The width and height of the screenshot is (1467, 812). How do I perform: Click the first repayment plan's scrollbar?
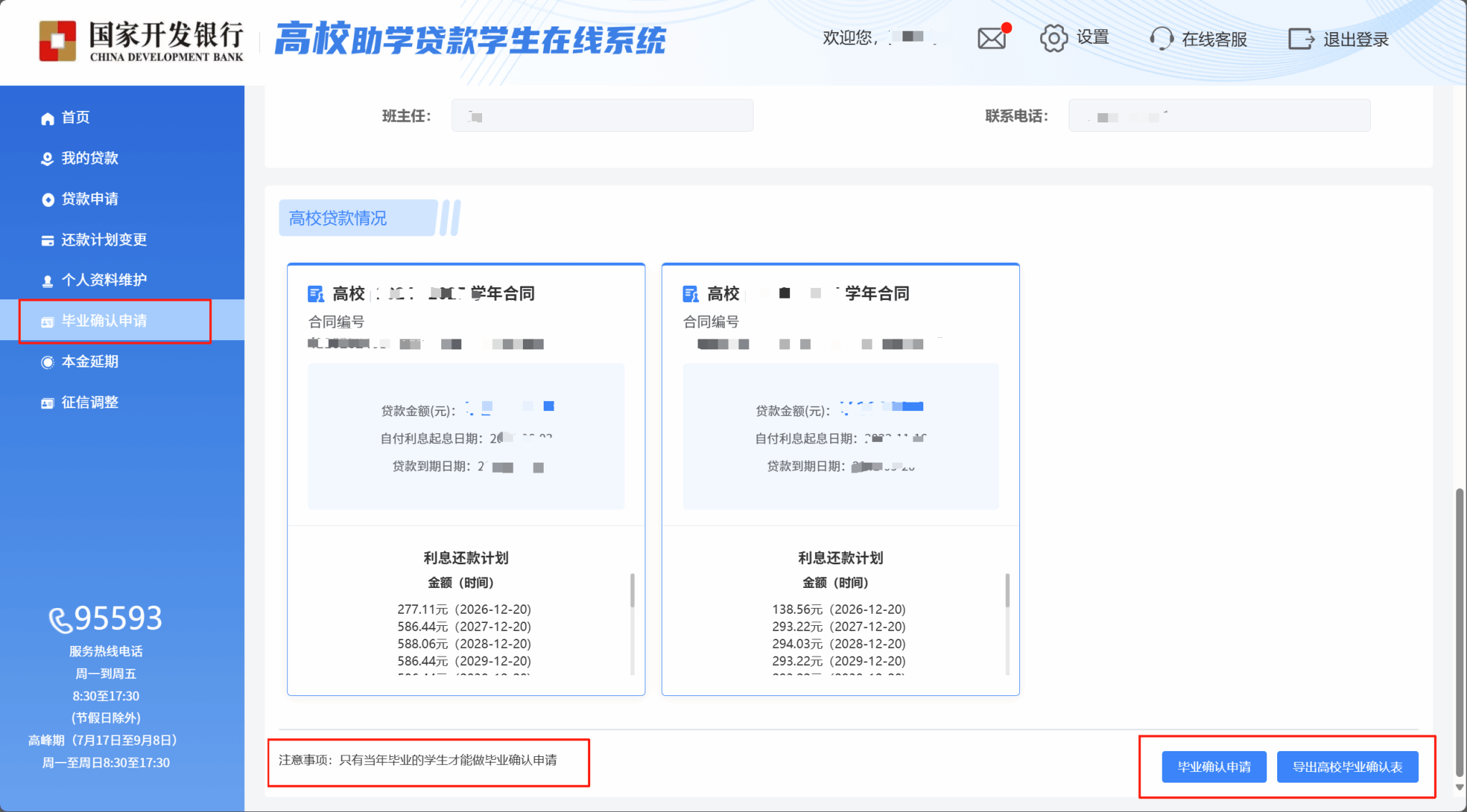[632, 591]
